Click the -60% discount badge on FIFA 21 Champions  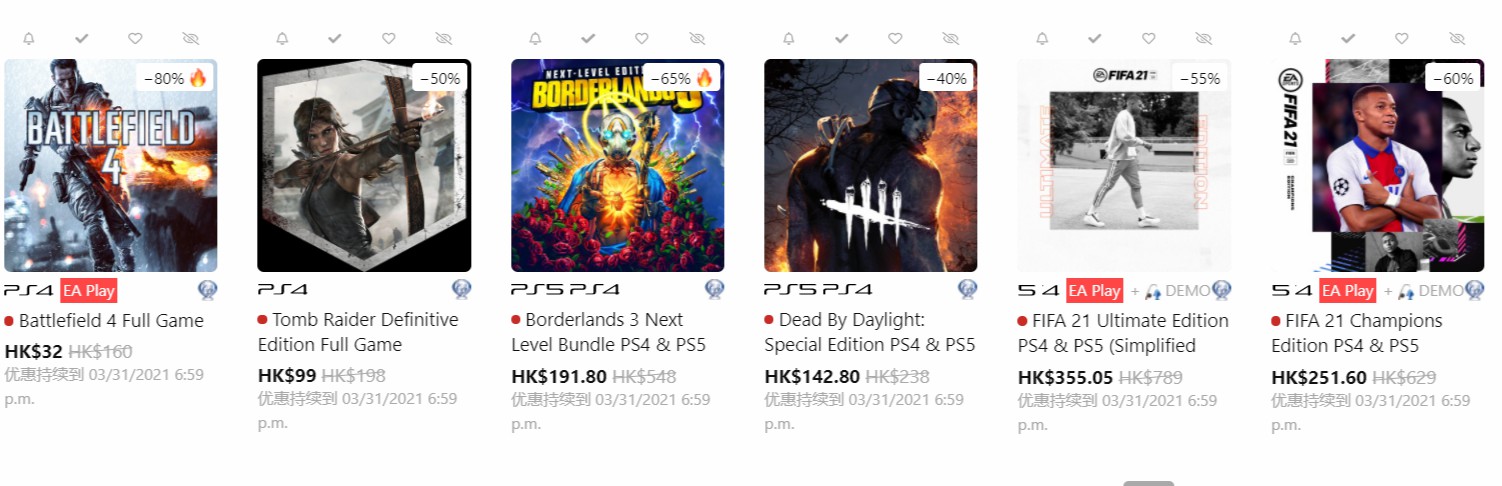pos(1452,78)
